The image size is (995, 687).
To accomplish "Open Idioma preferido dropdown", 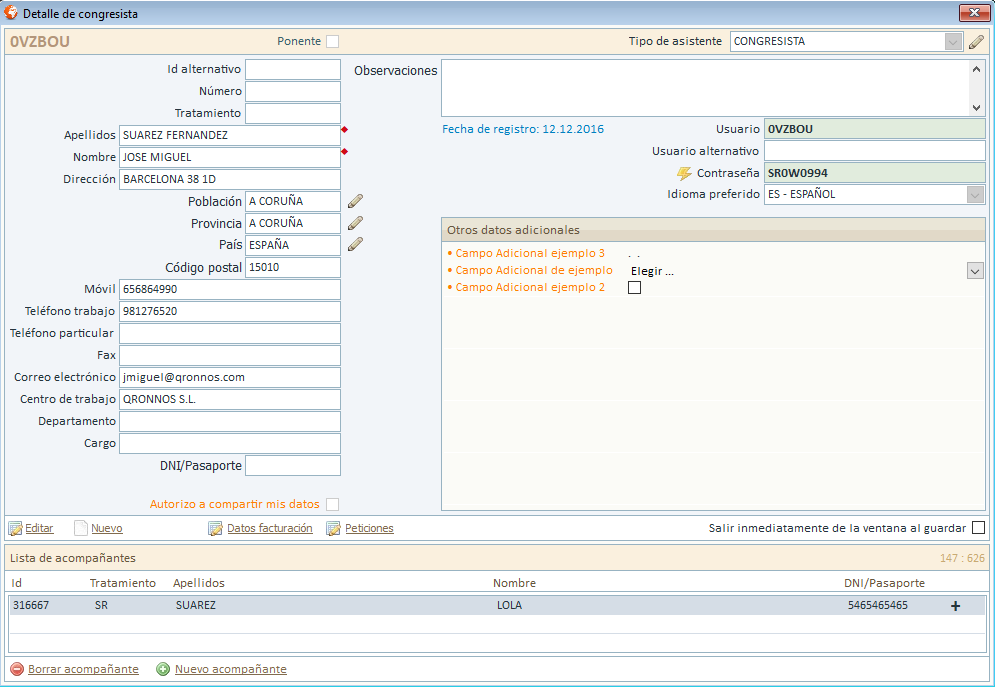I will pos(975,195).
